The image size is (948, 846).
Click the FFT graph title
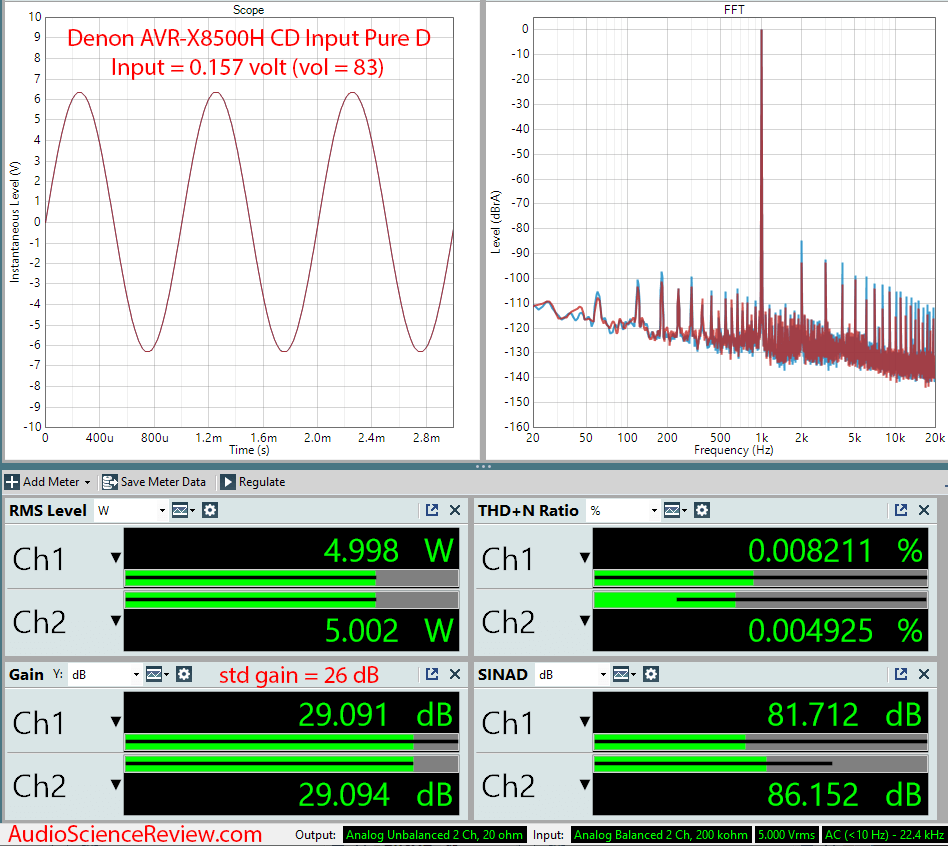coord(734,10)
